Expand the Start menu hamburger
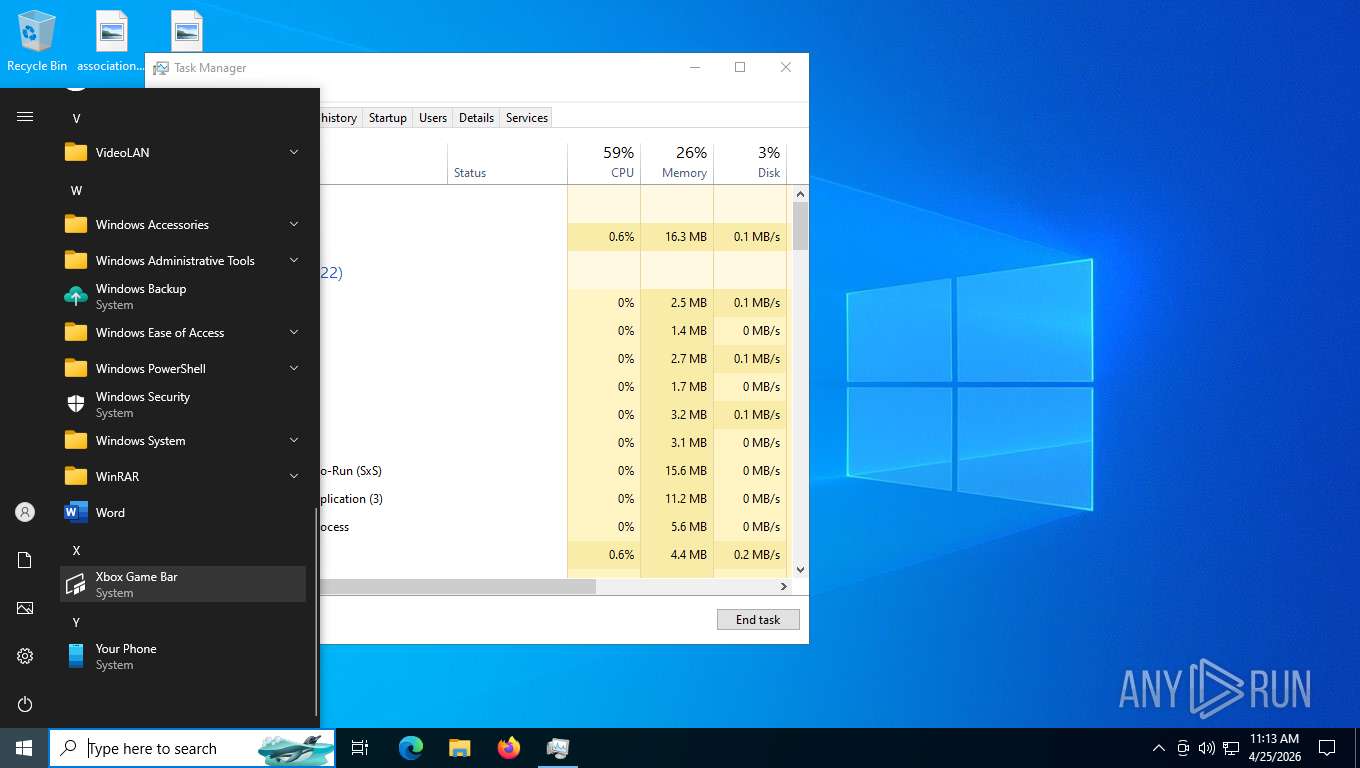The image size is (1360, 768). 25,117
